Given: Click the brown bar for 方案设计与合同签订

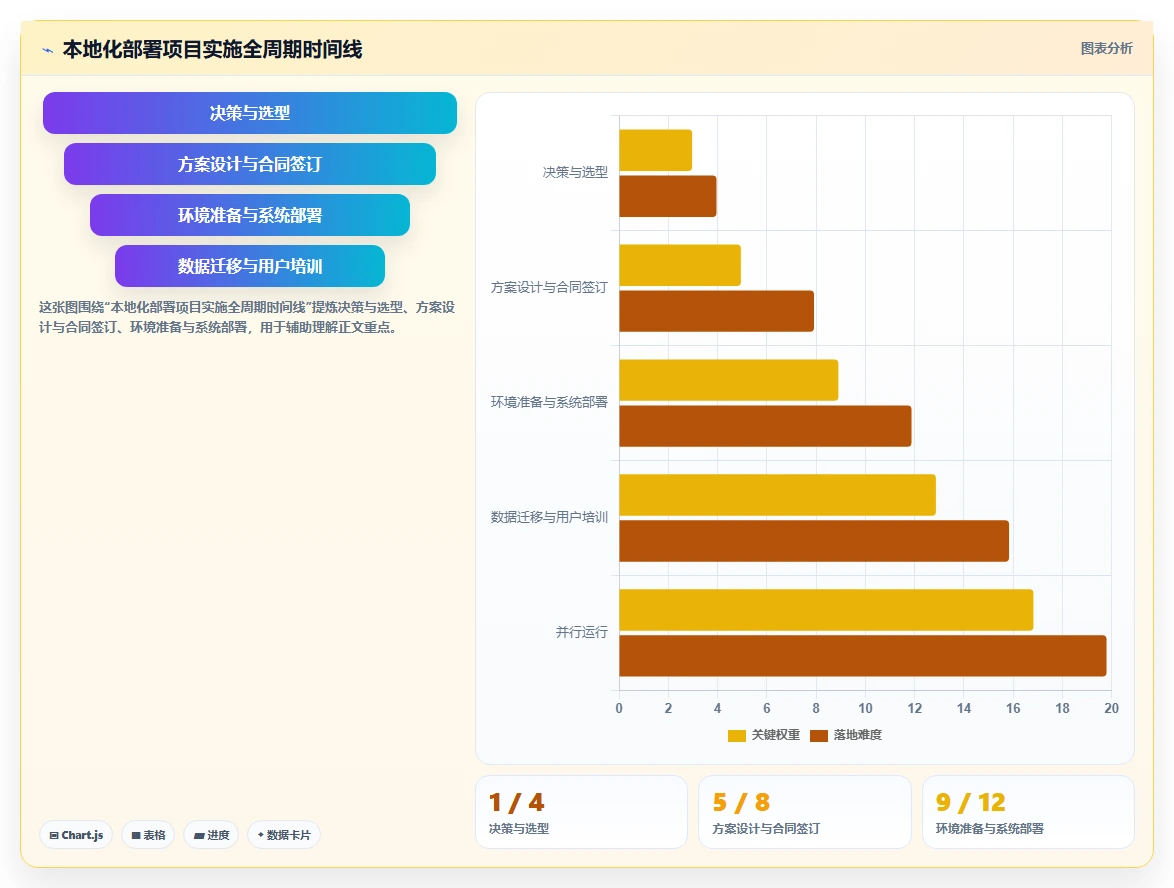Looking at the screenshot, I should tap(717, 311).
